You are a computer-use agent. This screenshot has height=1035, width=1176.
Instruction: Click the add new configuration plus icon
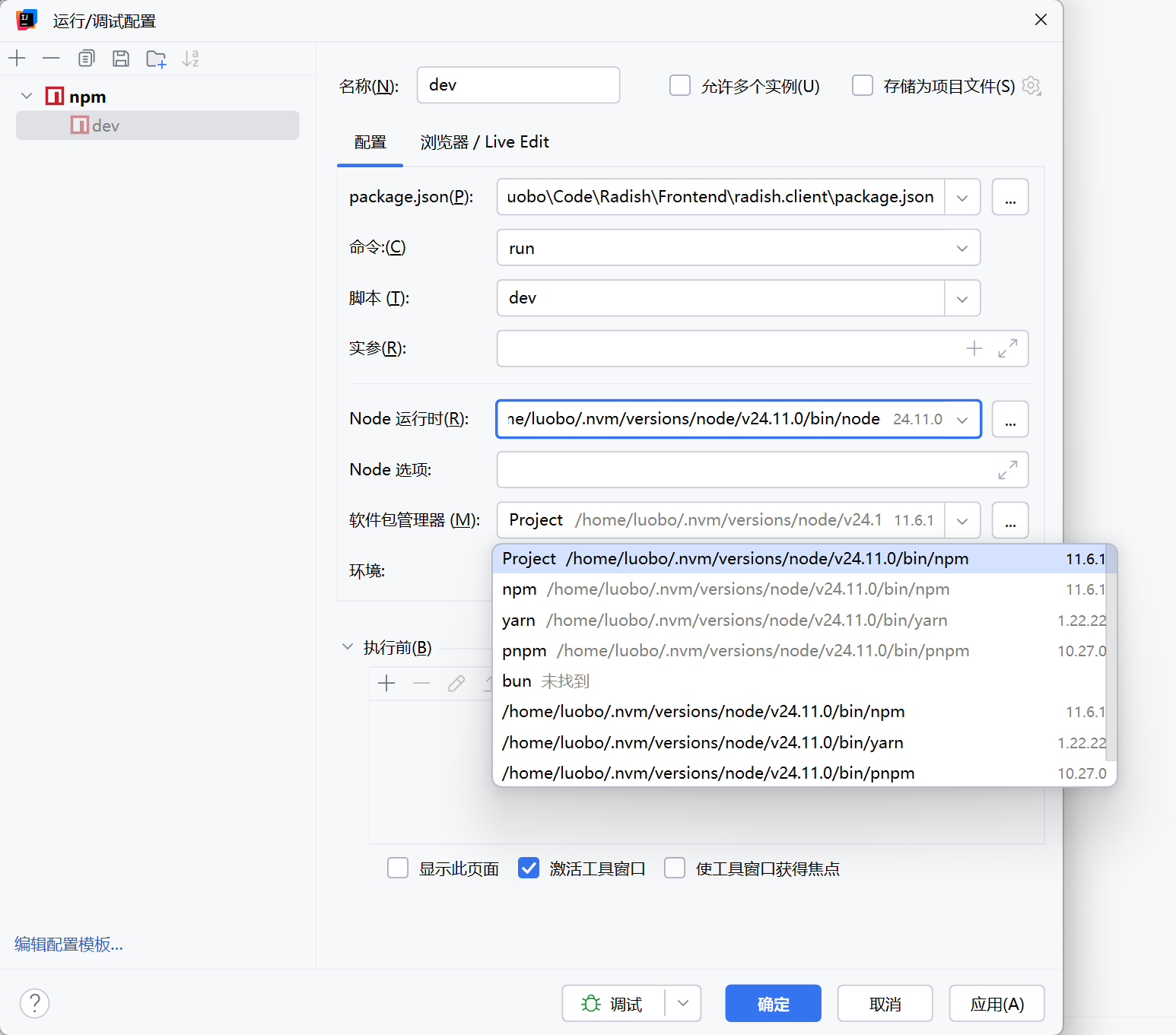point(17,59)
